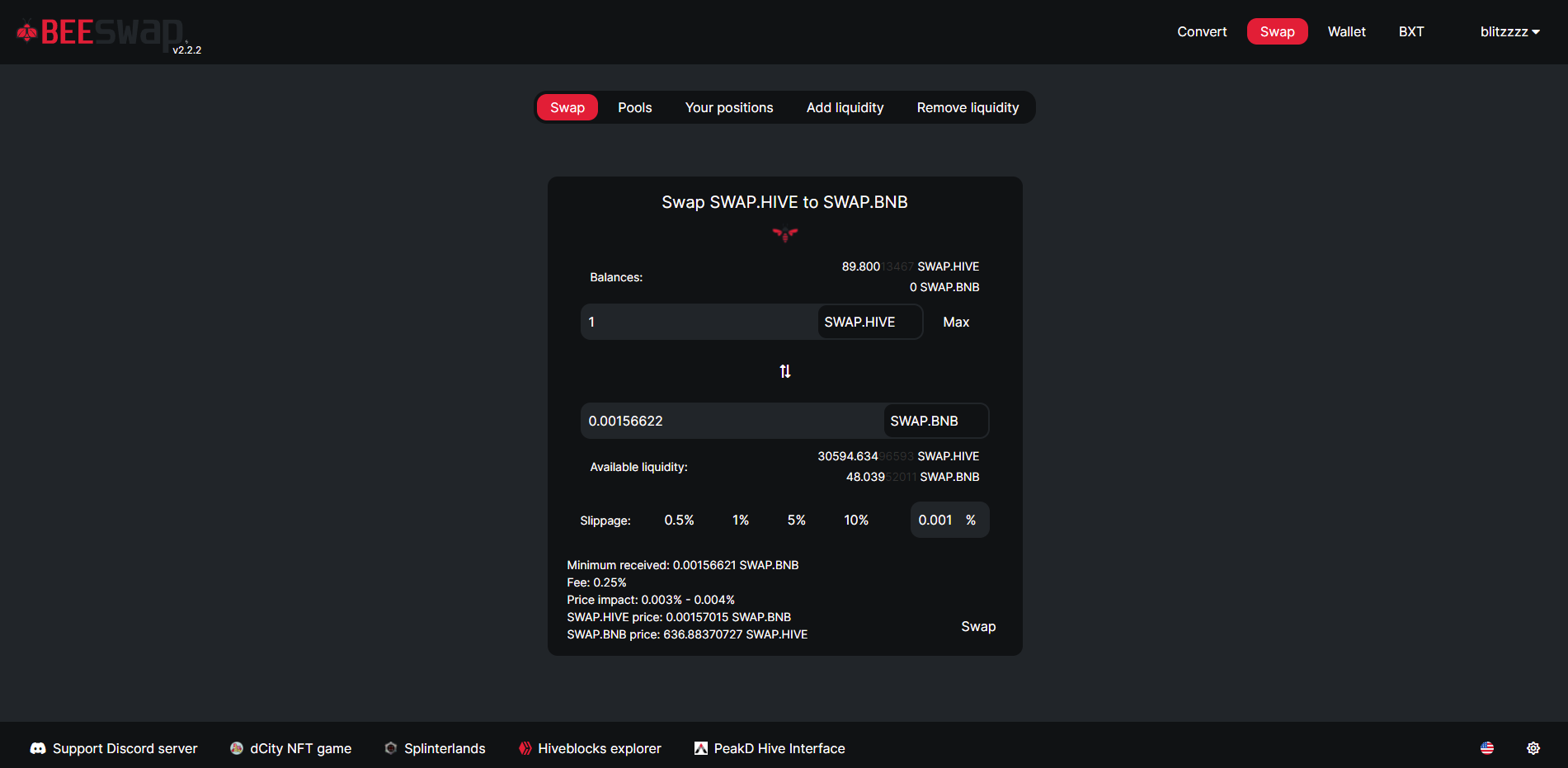The height and width of the screenshot is (768, 1568).
Task: Switch to the Pools tab
Action: click(x=635, y=107)
